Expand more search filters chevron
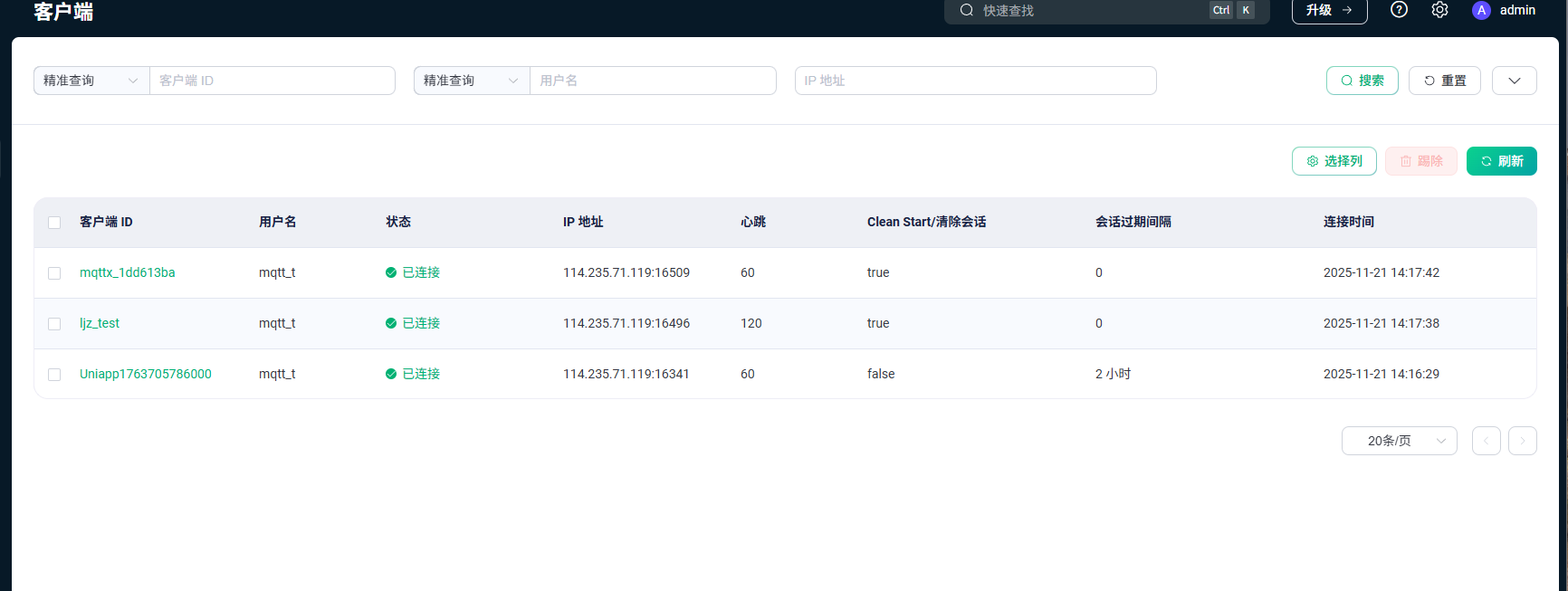This screenshot has width=1568, height=591. 1514,81
